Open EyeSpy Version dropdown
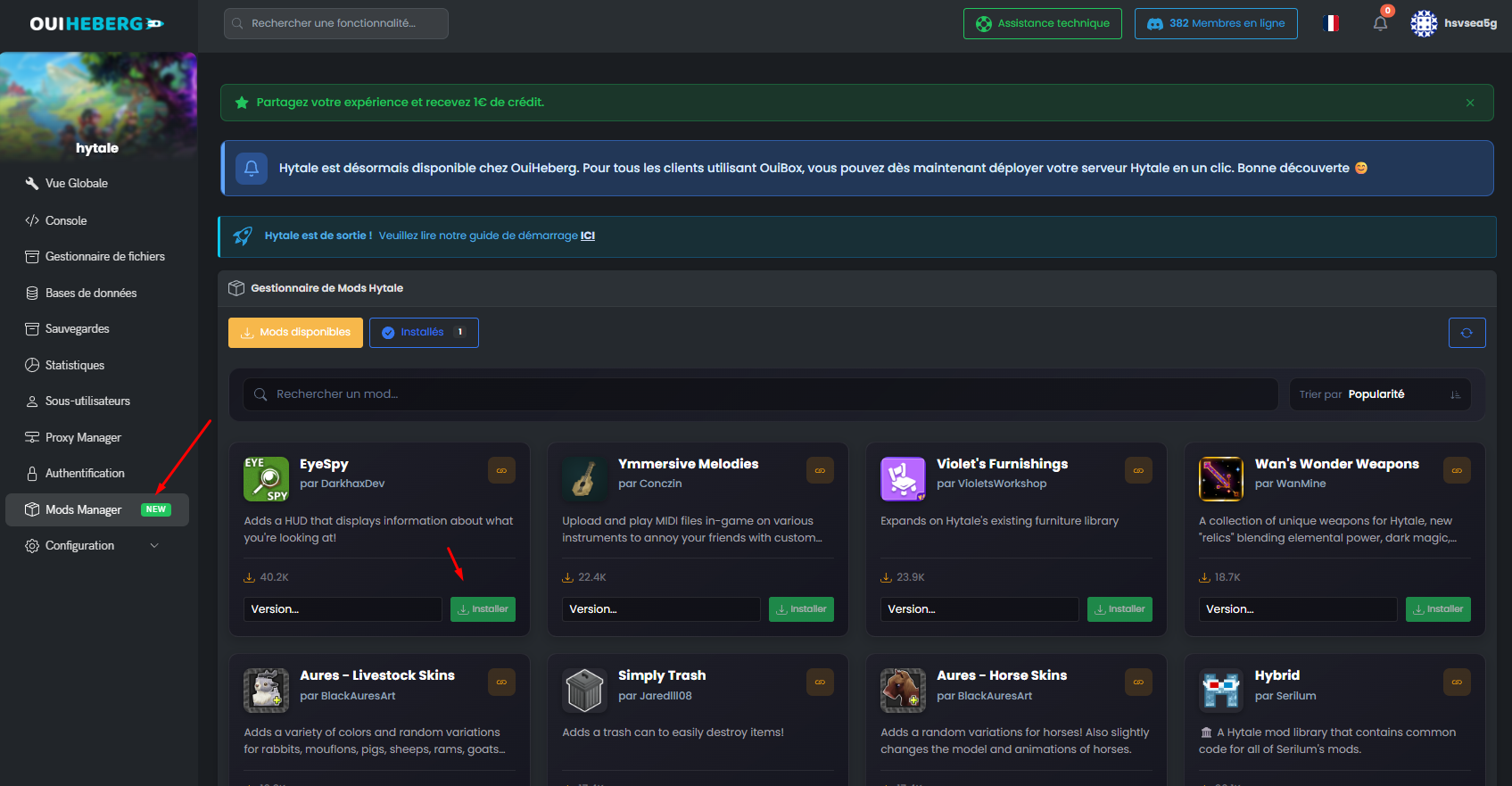The width and height of the screenshot is (1512, 786). 343,609
